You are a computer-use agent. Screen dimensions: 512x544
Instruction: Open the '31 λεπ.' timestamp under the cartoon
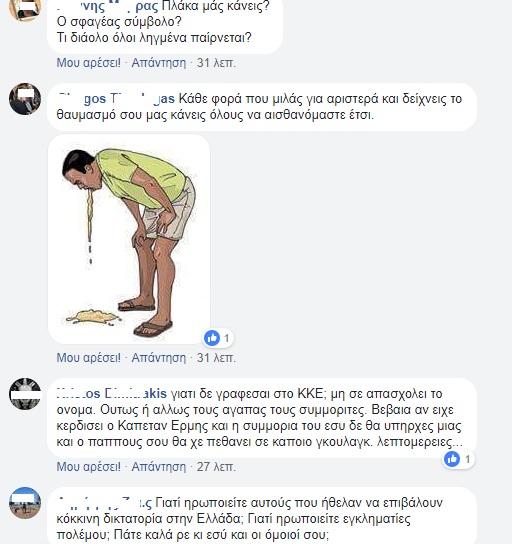point(216,357)
